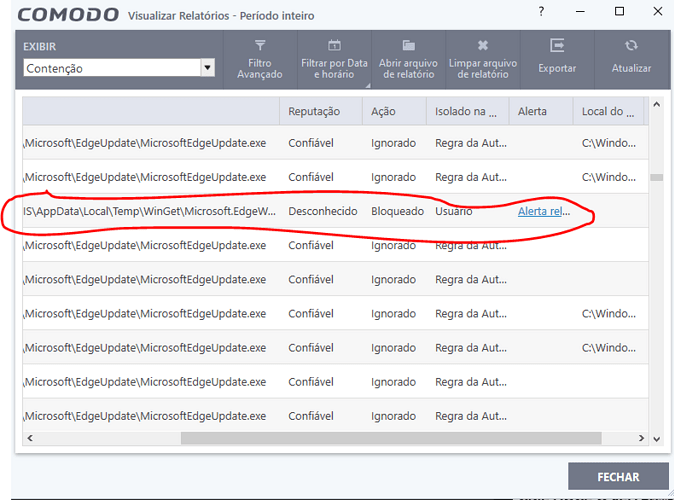Click the horizontal scrollbar left arrow

pyautogui.click(x=30, y=438)
